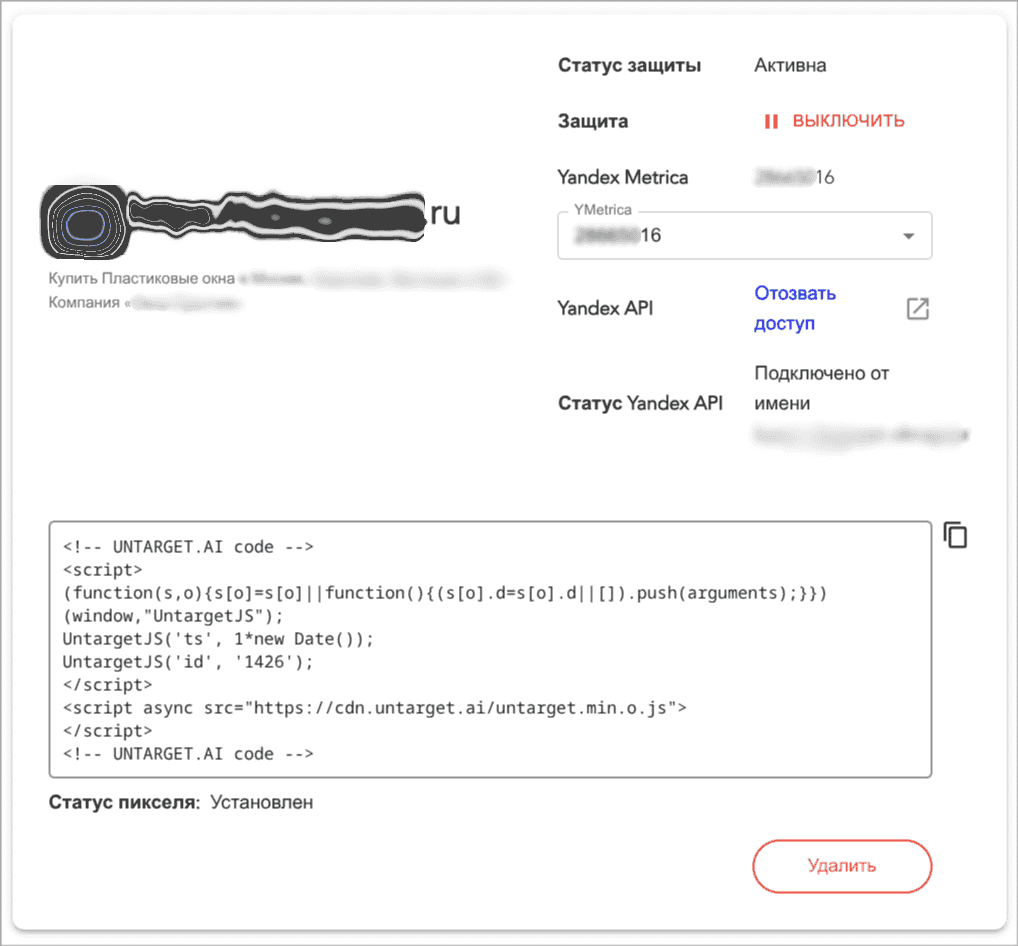
Task: Select the Купить Пластиковые окна description text
Action: pyautogui.click(x=142, y=279)
